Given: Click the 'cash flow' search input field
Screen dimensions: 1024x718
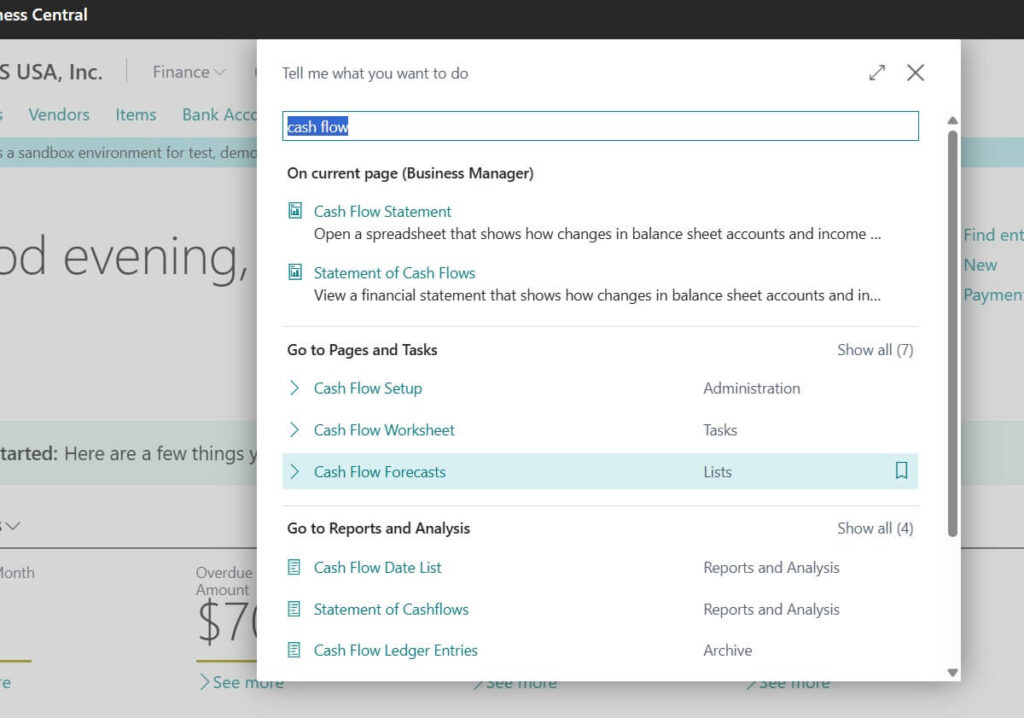Looking at the screenshot, I should 600,126.
